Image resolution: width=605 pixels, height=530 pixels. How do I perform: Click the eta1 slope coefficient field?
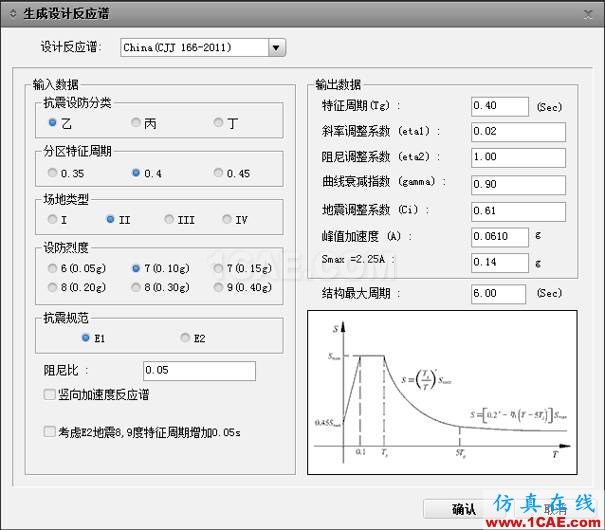(518, 132)
